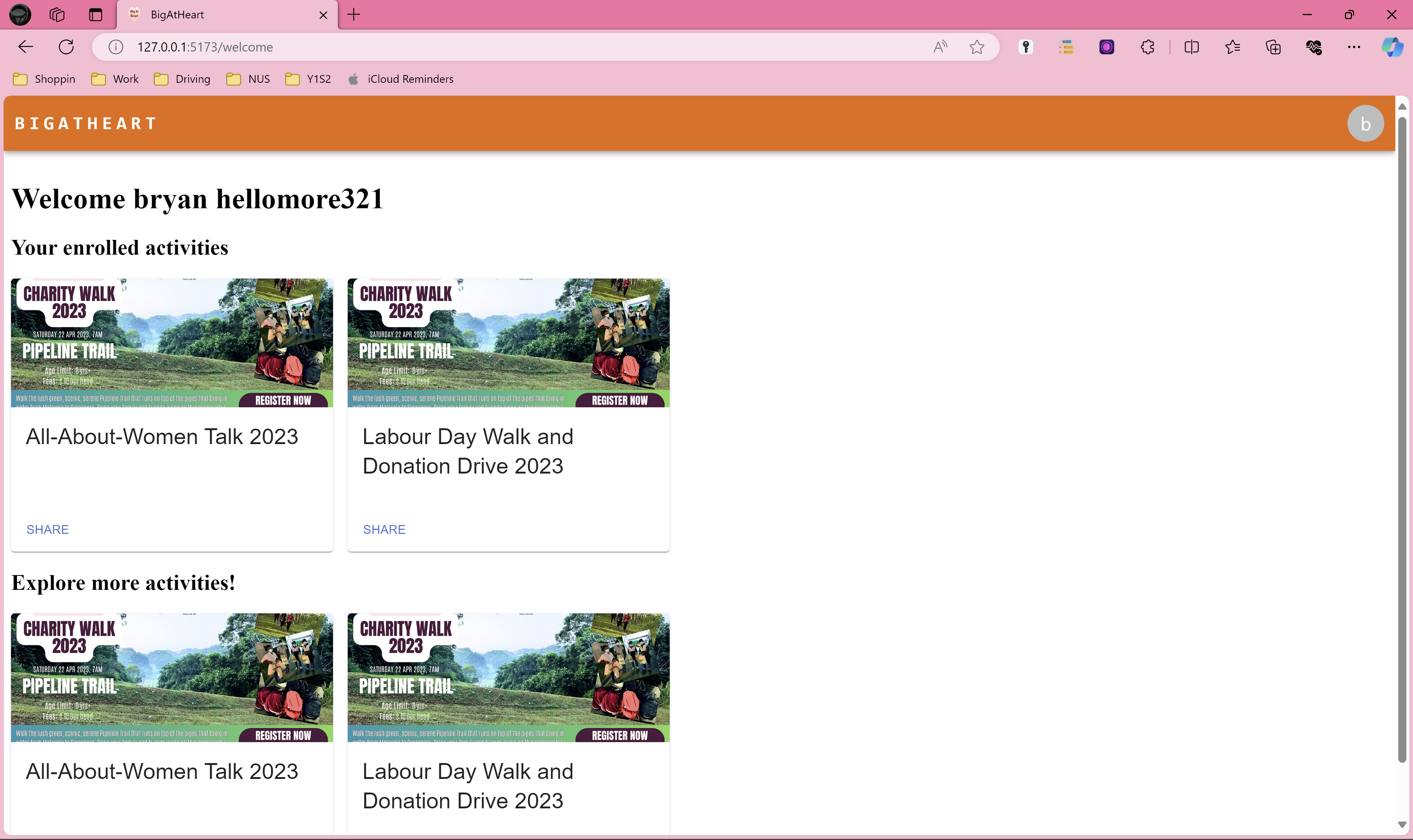This screenshot has height=840, width=1413.
Task: Add page to favorites star icon
Action: pos(977,47)
